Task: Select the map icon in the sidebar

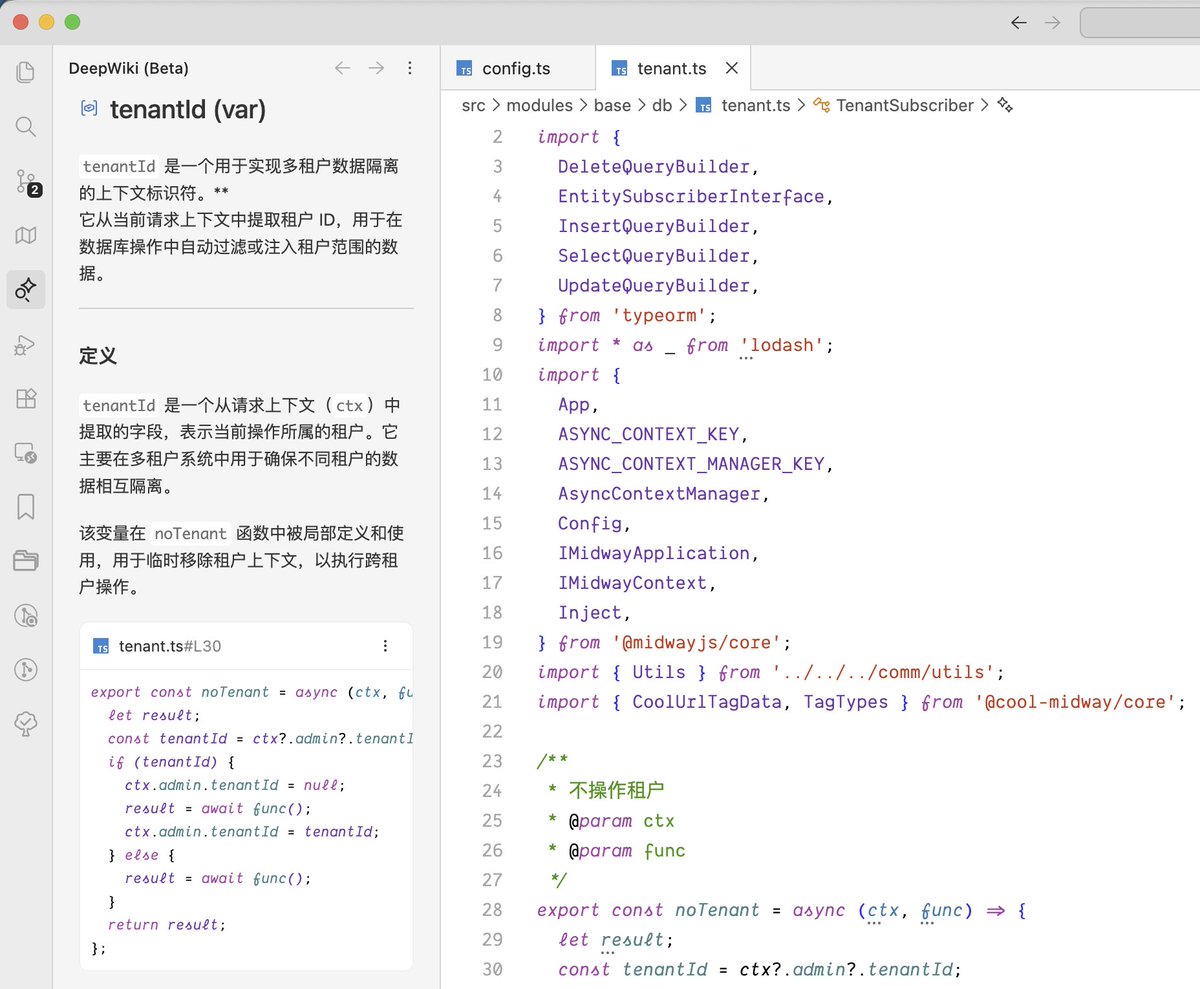Action: pyautogui.click(x=25, y=235)
